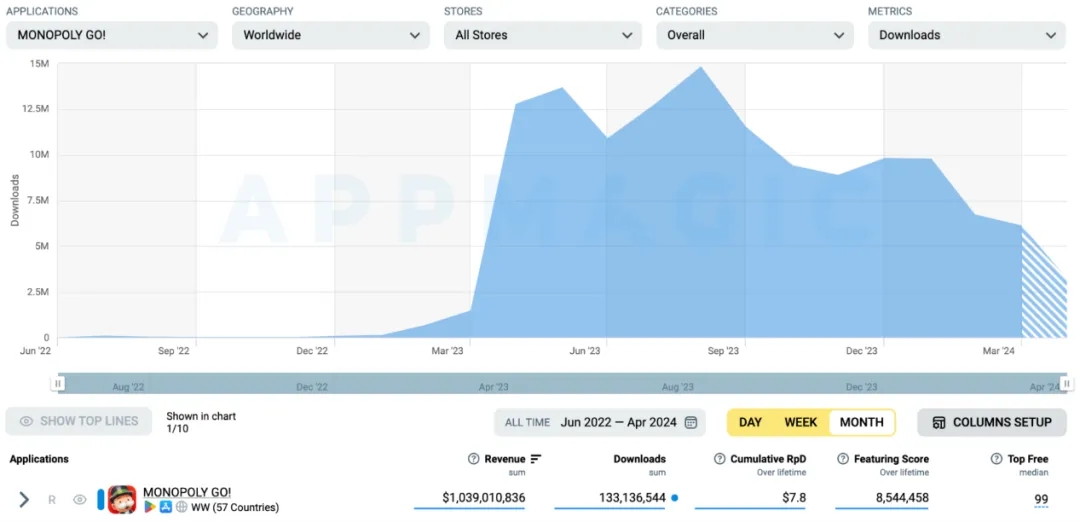Image resolution: width=1080 pixels, height=522 pixels.
Task: Click the MONOPOLY GO! app icon thumbnail
Action: tap(122, 499)
